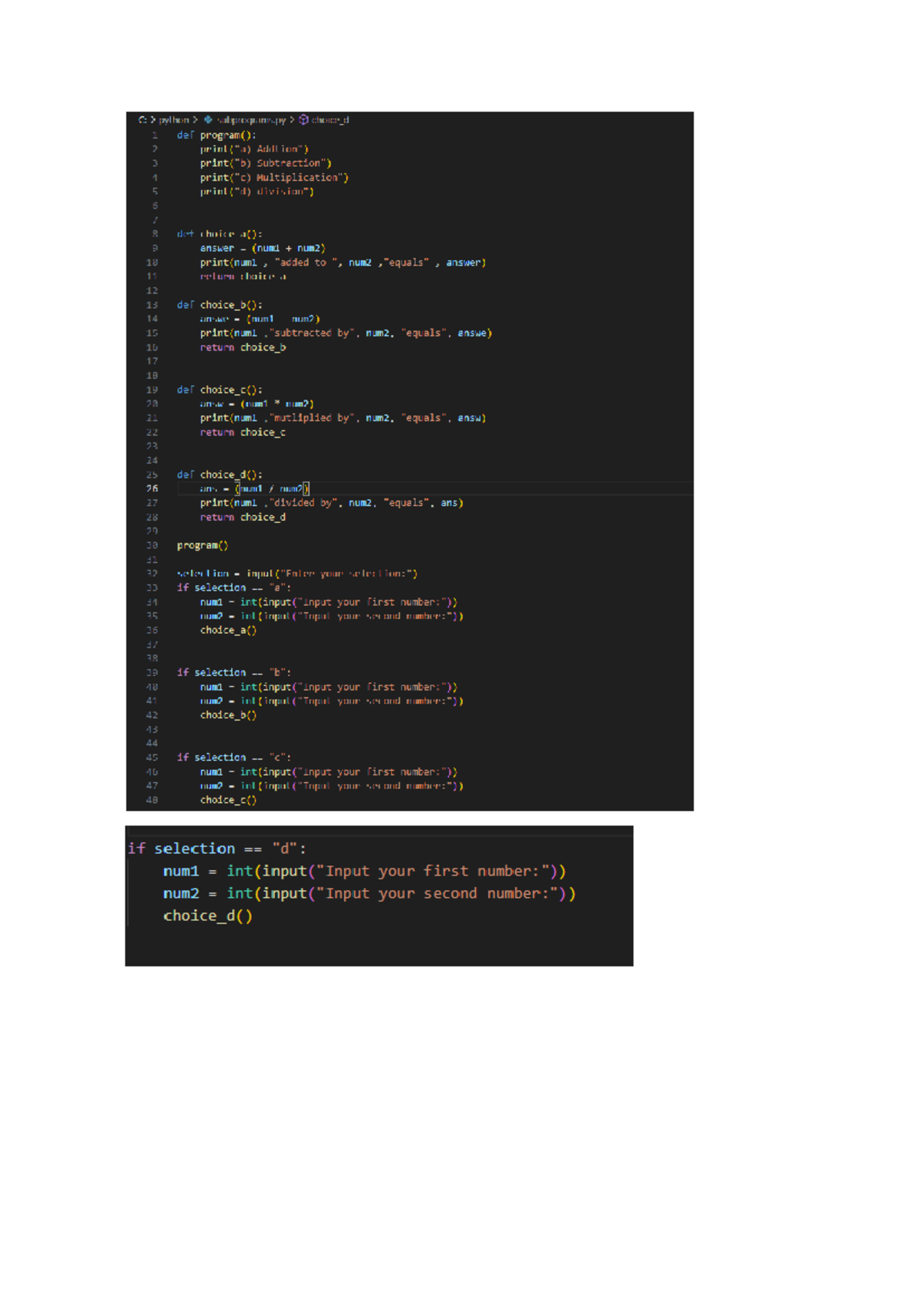
Task: Click the line 'answer = (num1 + num2)'
Action: [263, 249]
